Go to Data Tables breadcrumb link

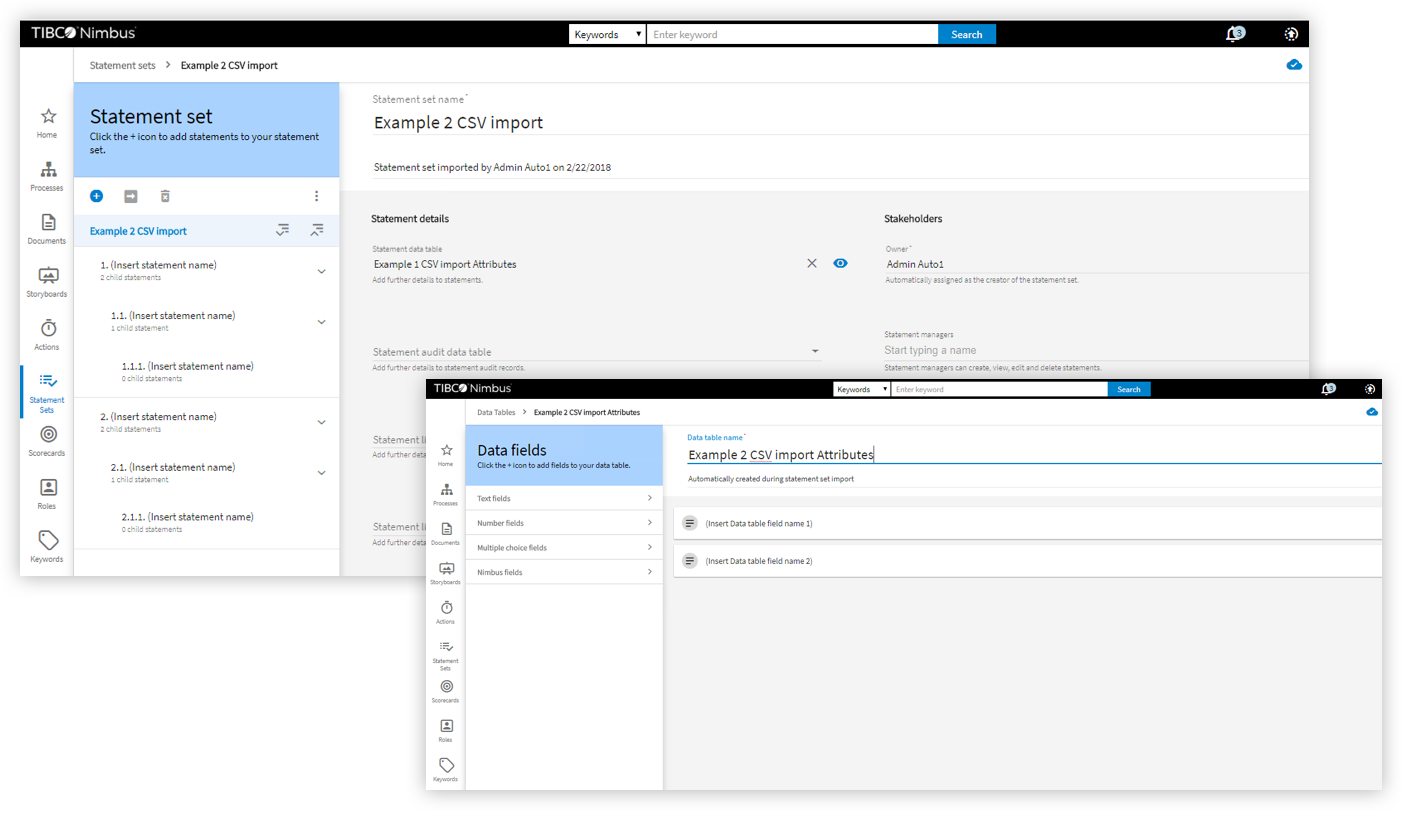click(496, 412)
